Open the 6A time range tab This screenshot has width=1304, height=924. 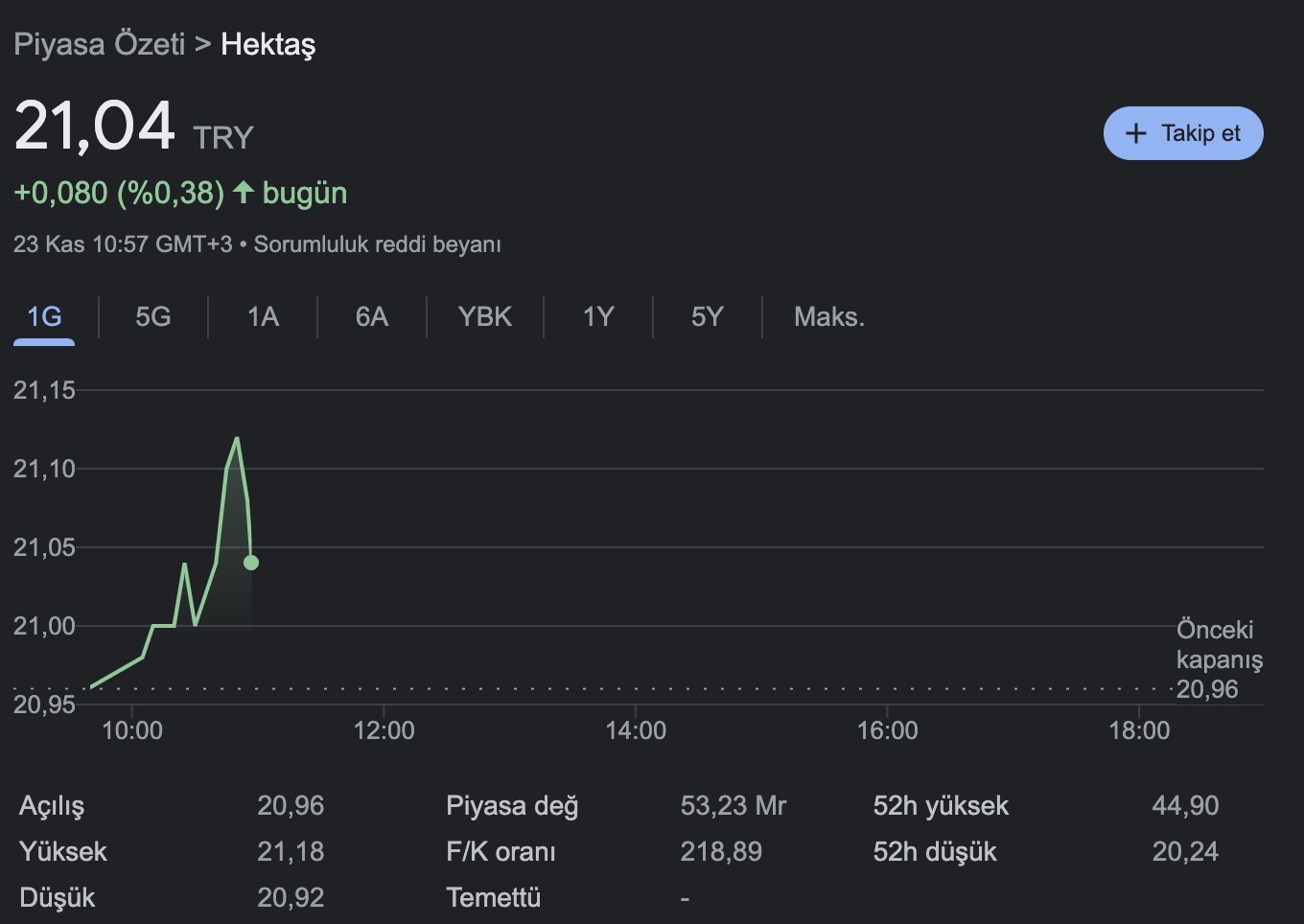pyautogui.click(x=372, y=316)
